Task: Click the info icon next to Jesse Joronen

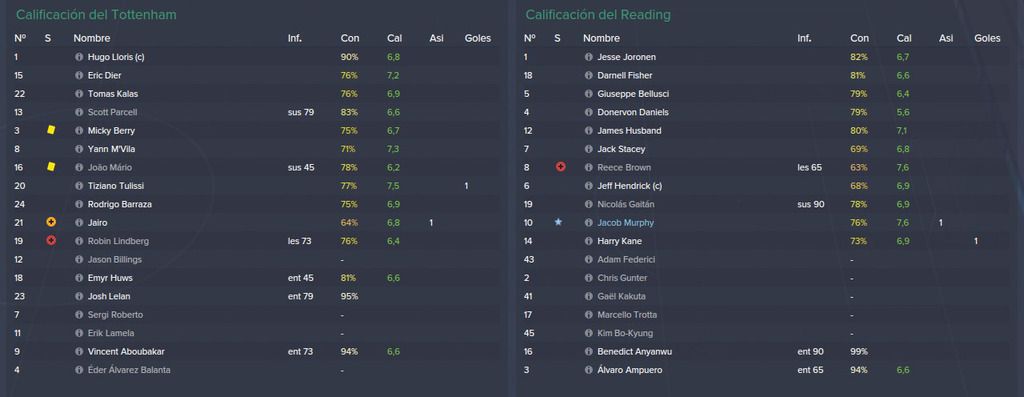Action: click(x=588, y=57)
